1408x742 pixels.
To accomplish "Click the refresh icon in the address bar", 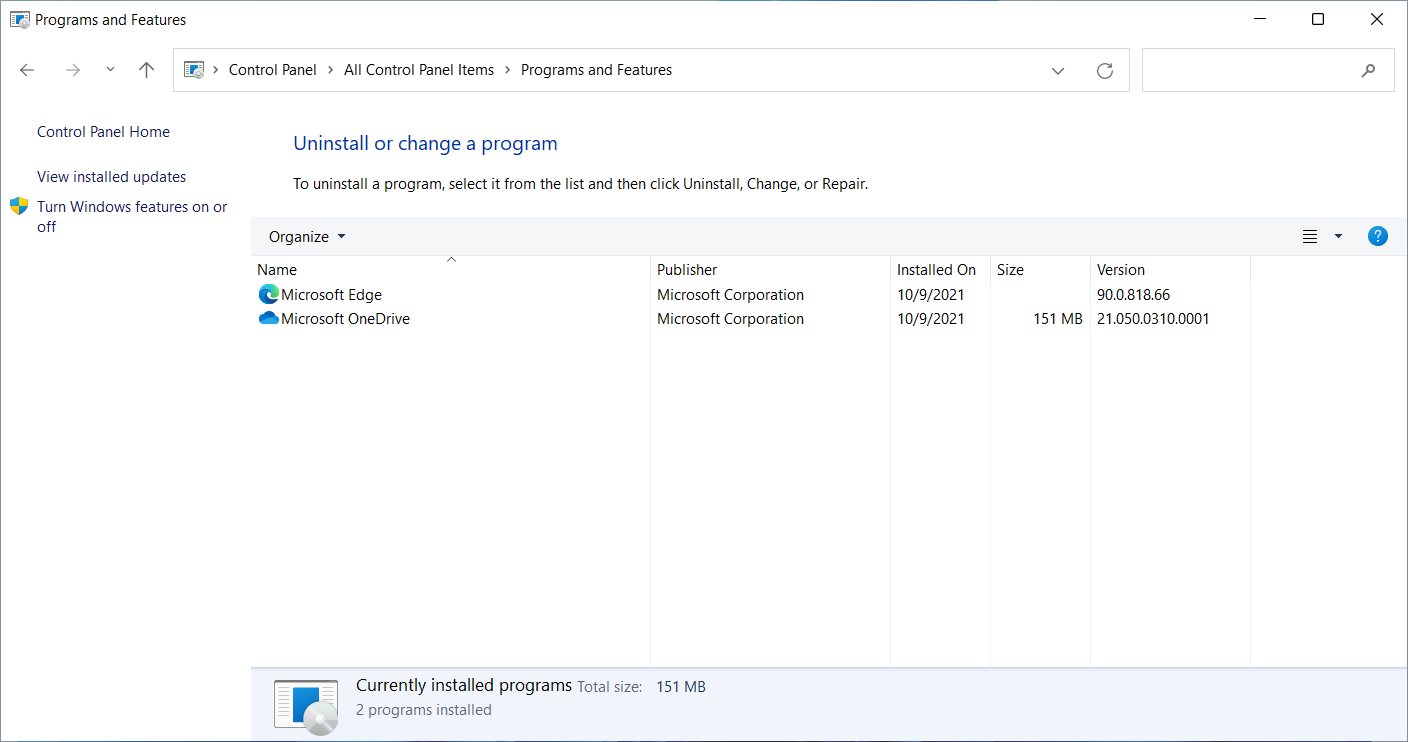I will [x=1104, y=70].
